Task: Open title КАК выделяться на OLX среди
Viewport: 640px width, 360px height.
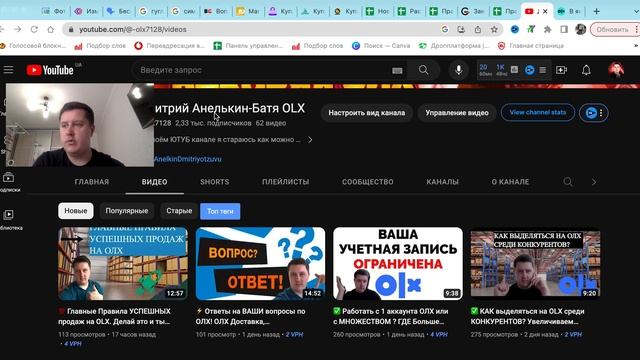Action: pyautogui.click(x=527, y=316)
